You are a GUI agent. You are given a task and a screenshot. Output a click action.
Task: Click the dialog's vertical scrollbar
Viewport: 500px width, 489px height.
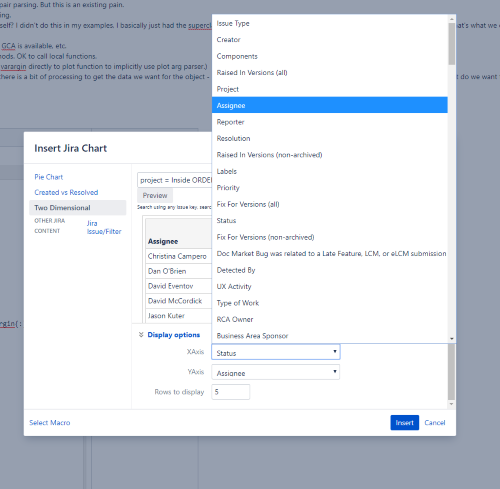click(451, 372)
